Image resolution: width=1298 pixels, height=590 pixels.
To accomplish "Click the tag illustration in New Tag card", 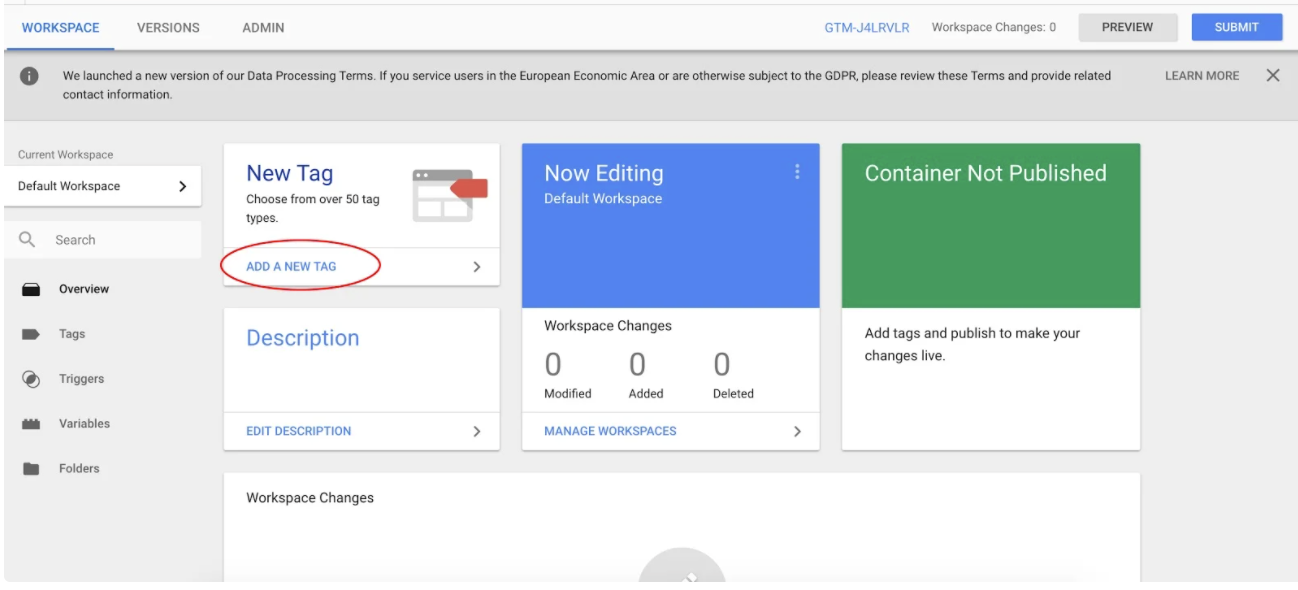I will [x=449, y=194].
